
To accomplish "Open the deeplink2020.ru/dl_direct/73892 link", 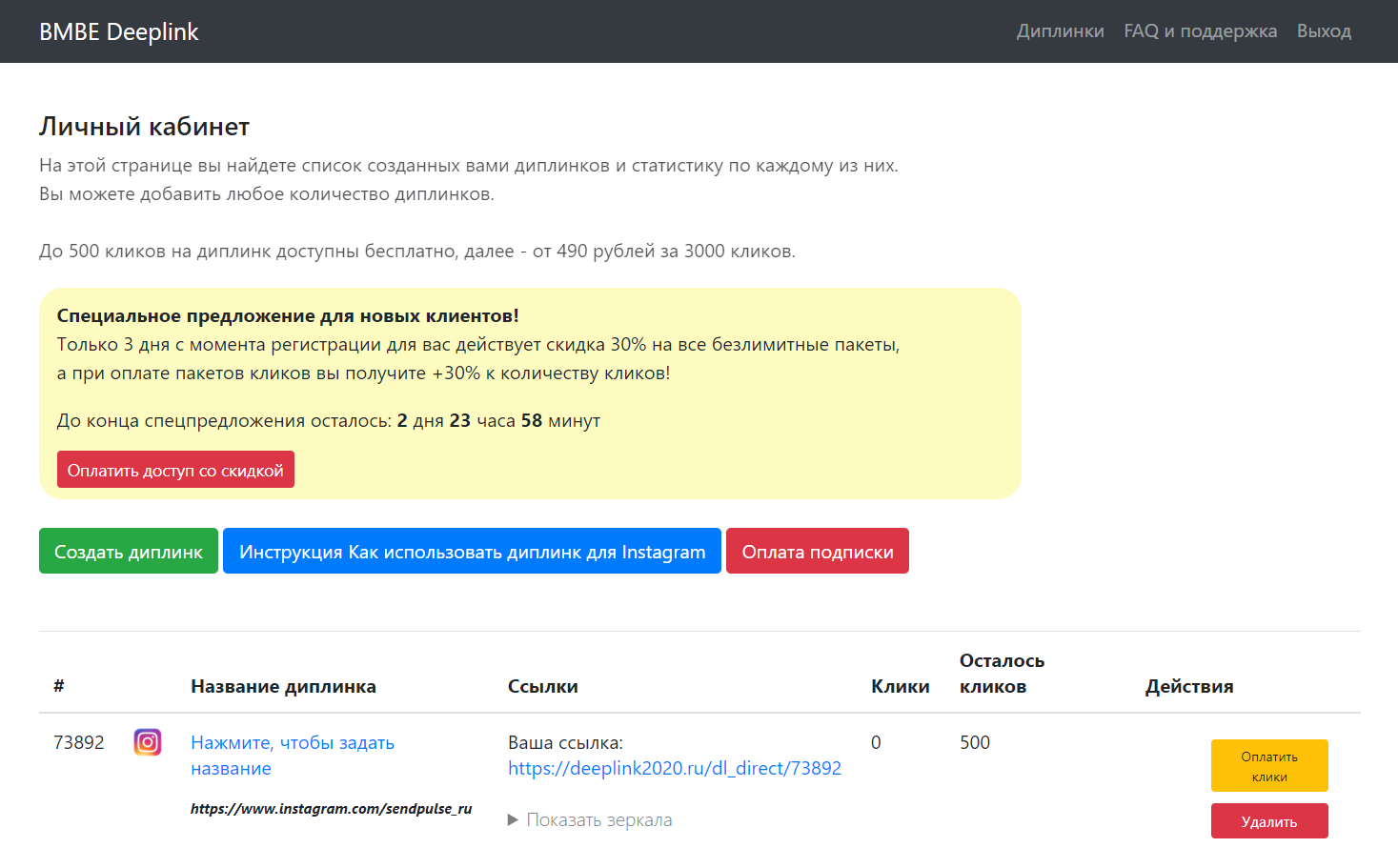I will click(674, 768).
